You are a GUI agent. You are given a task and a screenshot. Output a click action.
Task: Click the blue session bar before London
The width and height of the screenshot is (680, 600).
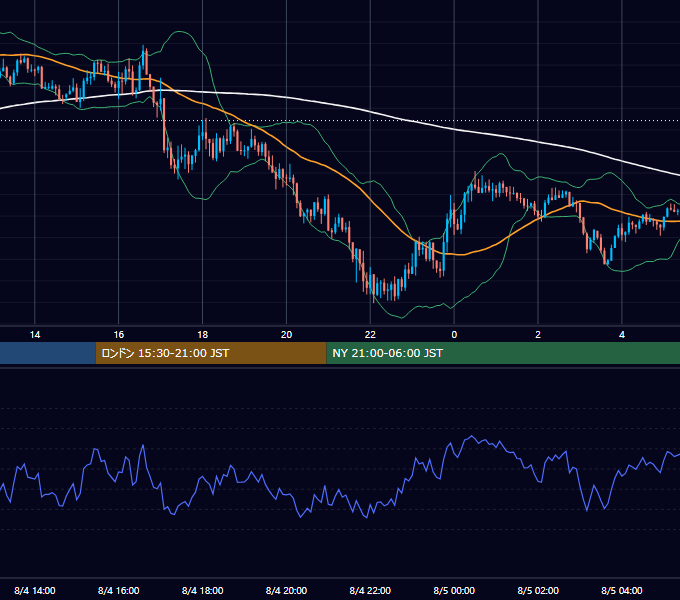tap(48, 353)
